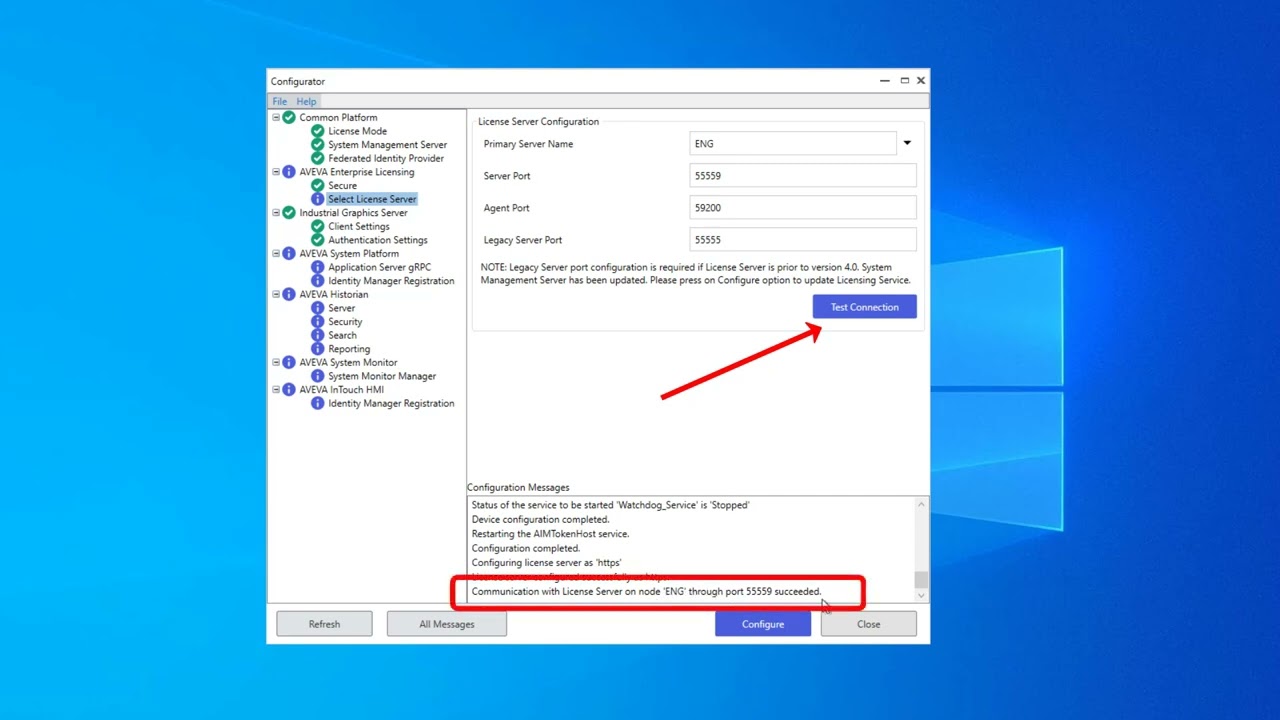
Task: Collapse AVEVA Historian tree node
Action: coord(276,294)
